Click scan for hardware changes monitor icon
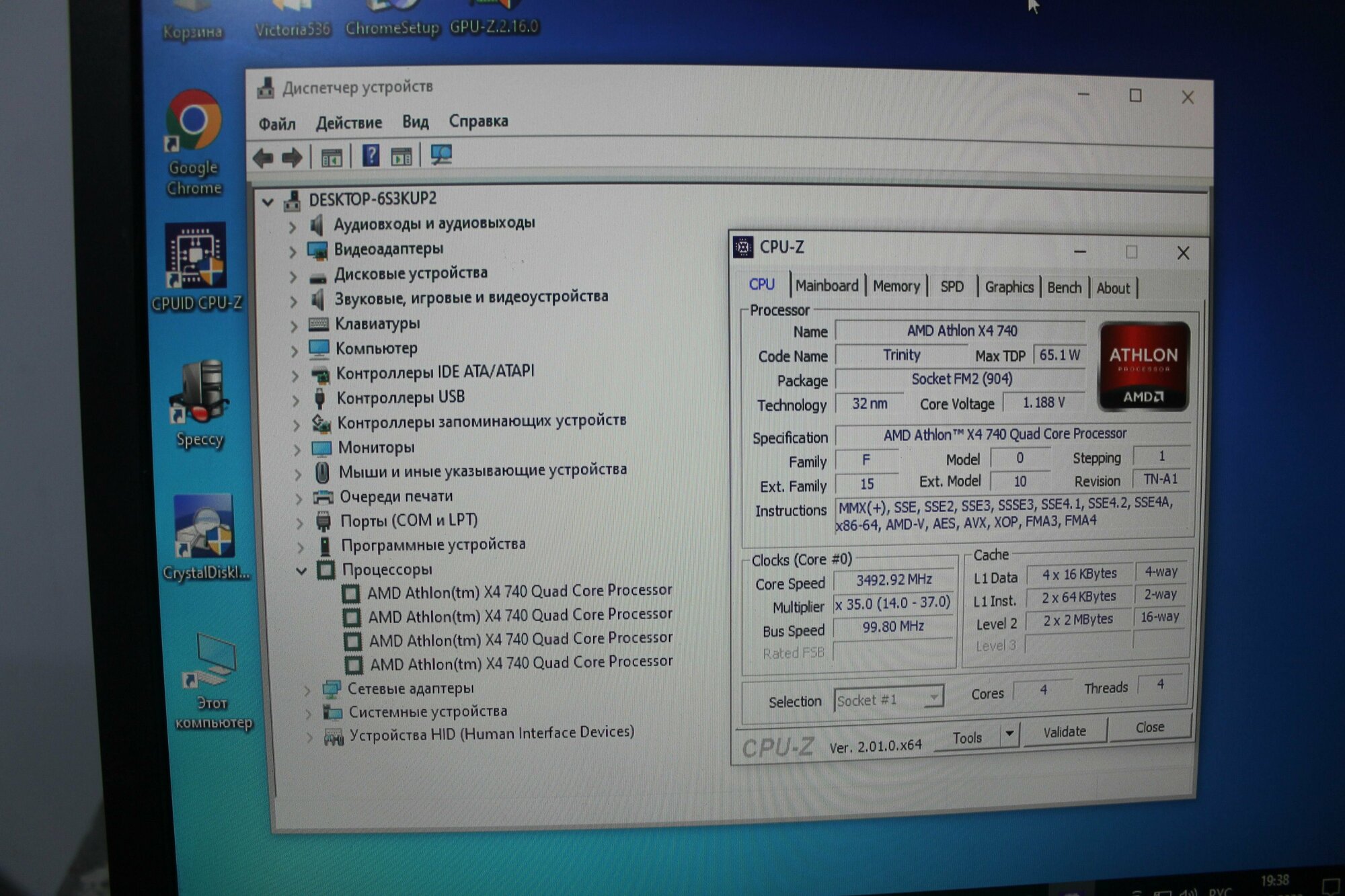Screen dimensions: 1345x896 pos(441,155)
